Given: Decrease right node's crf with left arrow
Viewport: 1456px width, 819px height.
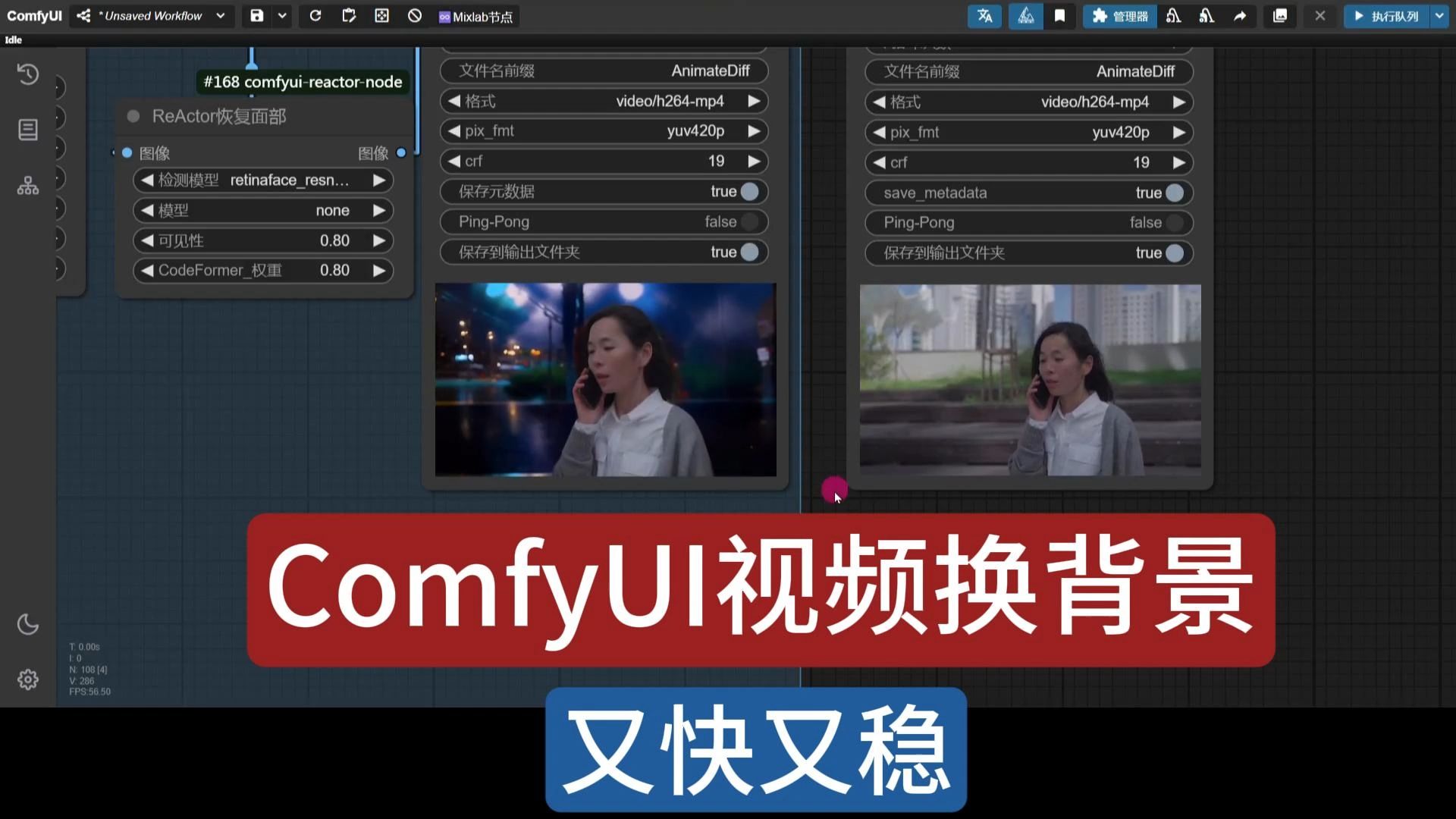Looking at the screenshot, I should (879, 163).
